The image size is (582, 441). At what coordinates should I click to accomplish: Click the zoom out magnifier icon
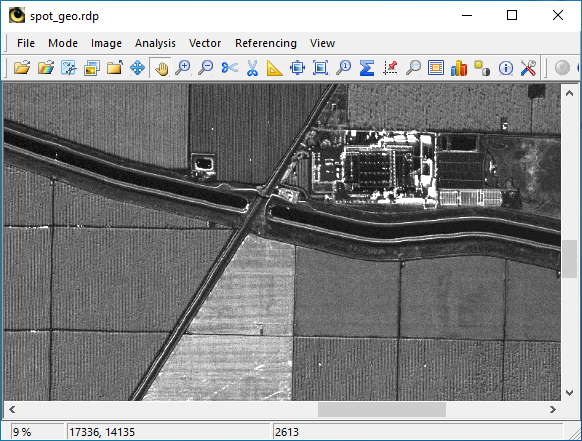pos(206,68)
